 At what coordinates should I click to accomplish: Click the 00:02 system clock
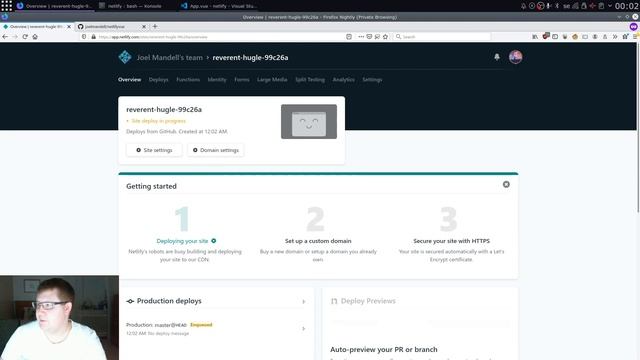click(627, 6)
